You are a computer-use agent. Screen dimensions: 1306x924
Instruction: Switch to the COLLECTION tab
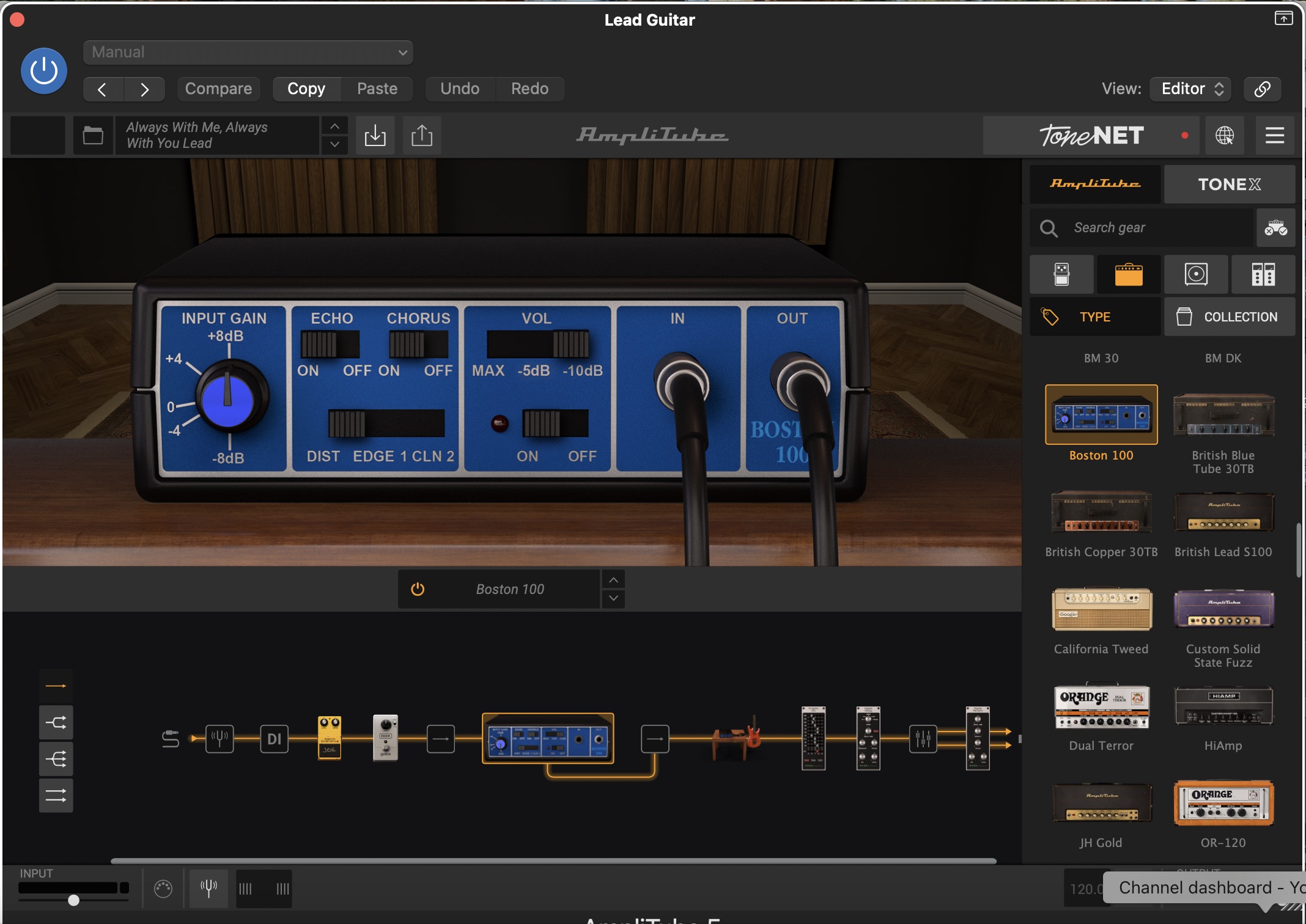[1229, 317]
